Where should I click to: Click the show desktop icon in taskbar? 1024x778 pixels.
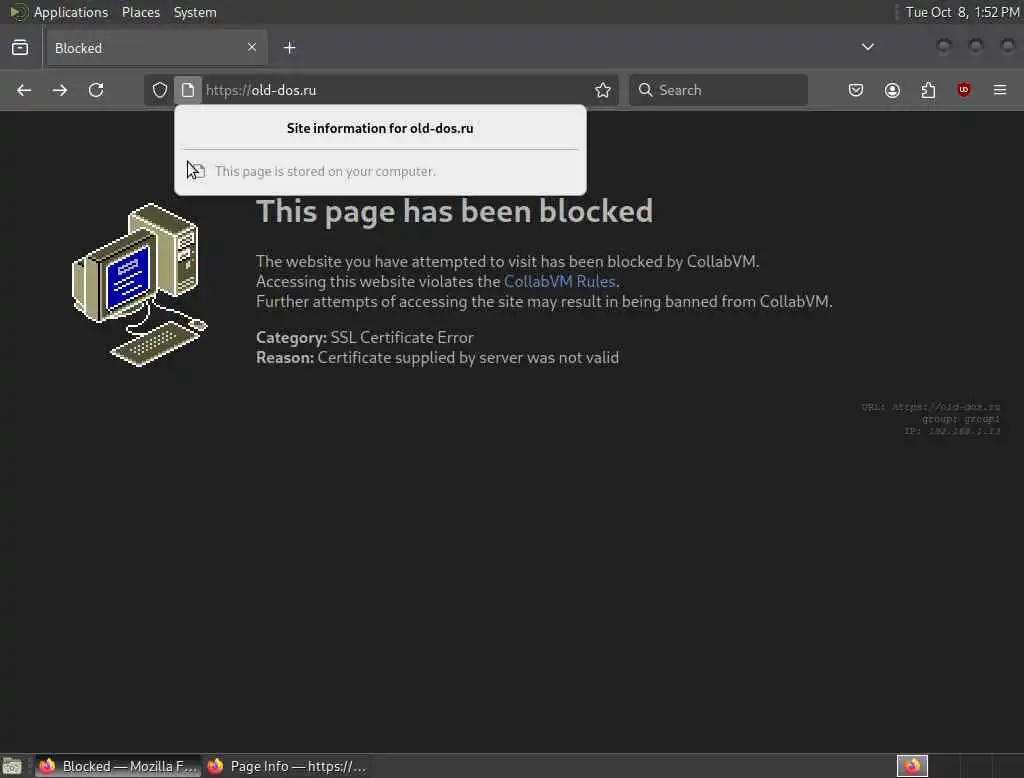(12, 766)
